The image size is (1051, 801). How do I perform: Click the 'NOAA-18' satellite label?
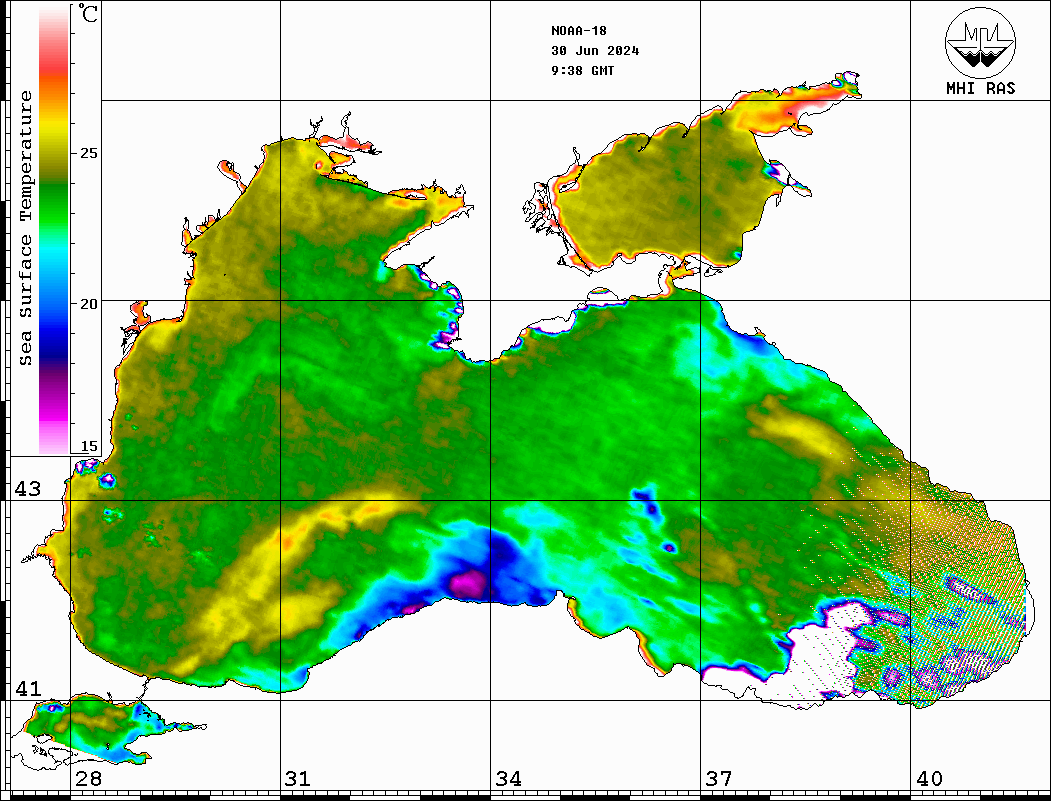578,31
